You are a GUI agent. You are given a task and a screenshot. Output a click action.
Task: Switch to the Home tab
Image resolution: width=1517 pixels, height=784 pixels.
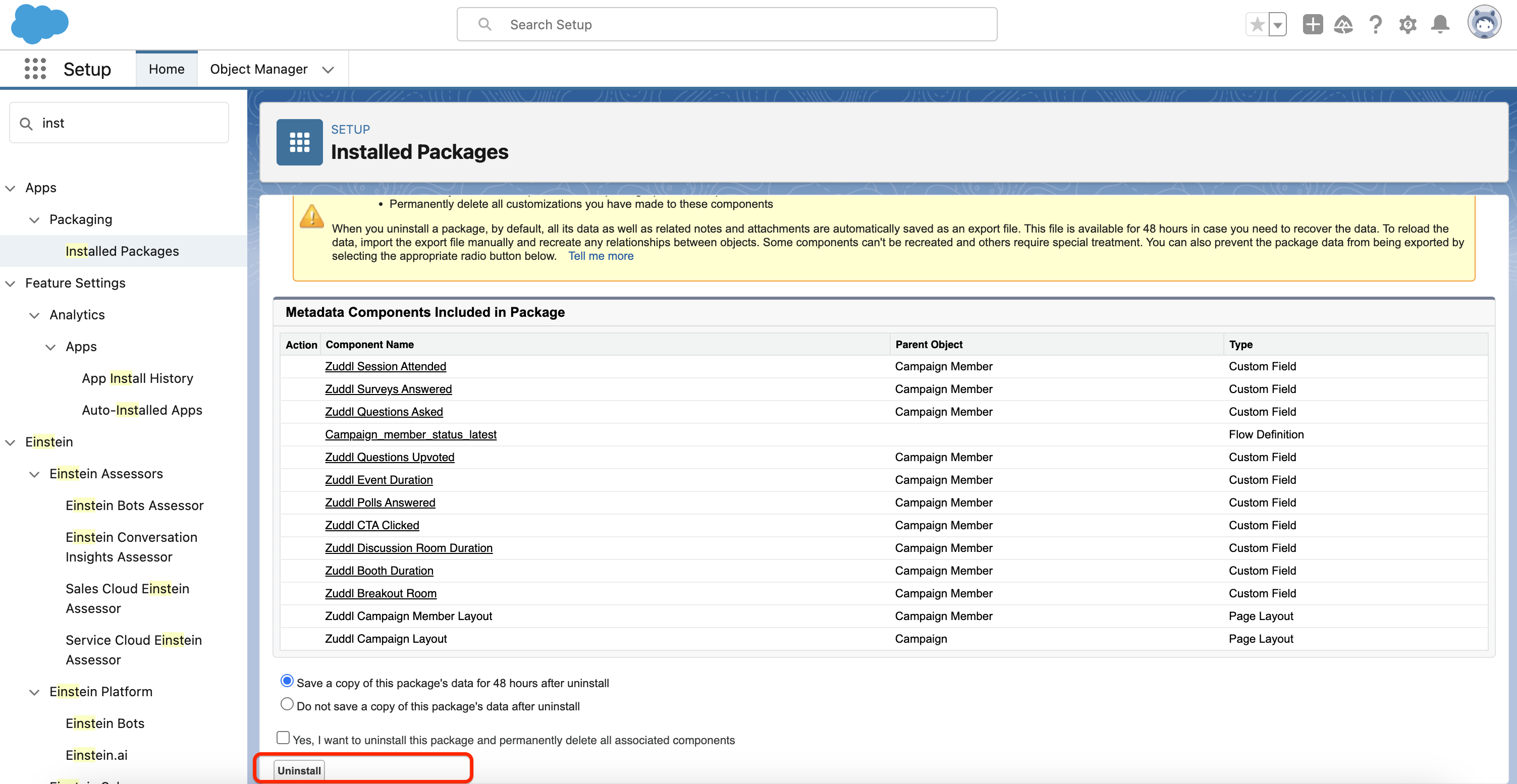[x=167, y=70]
